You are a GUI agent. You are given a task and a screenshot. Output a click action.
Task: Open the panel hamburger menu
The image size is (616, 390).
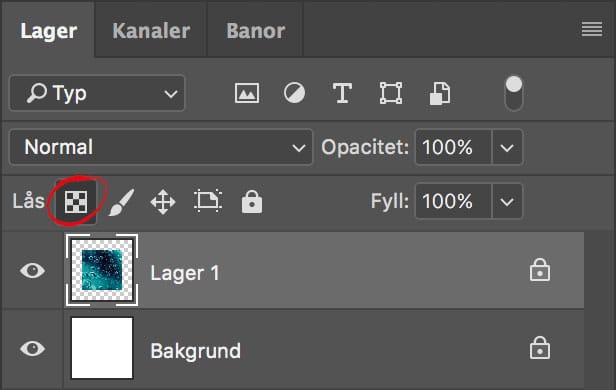click(592, 29)
